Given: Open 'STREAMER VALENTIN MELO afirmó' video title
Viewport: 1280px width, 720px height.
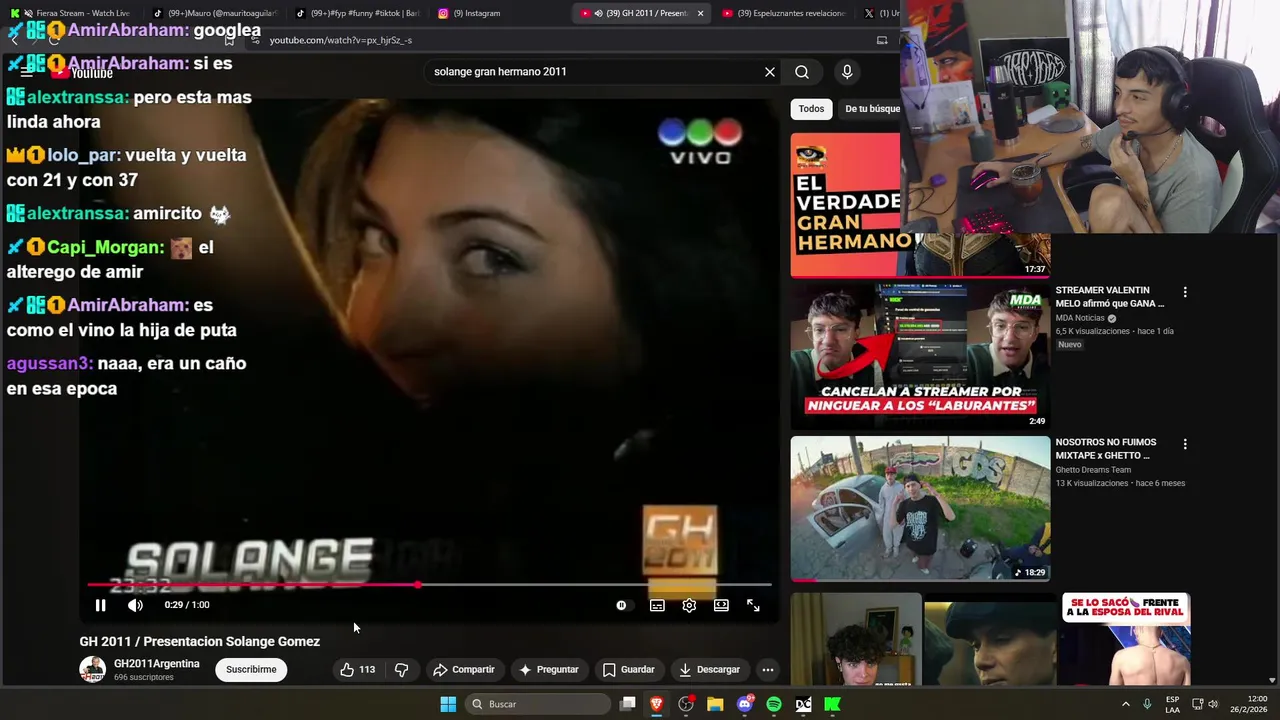Looking at the screenshot, I should 1110,297.
